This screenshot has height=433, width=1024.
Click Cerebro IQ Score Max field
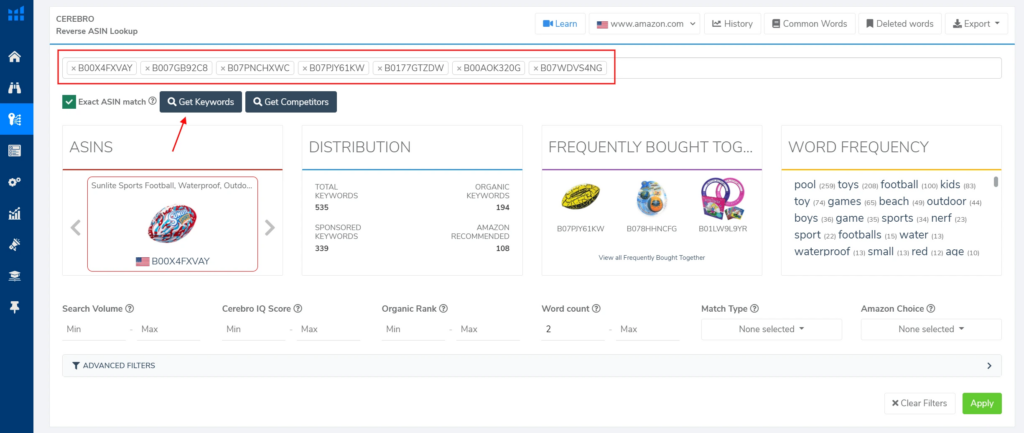coord(328,330)
